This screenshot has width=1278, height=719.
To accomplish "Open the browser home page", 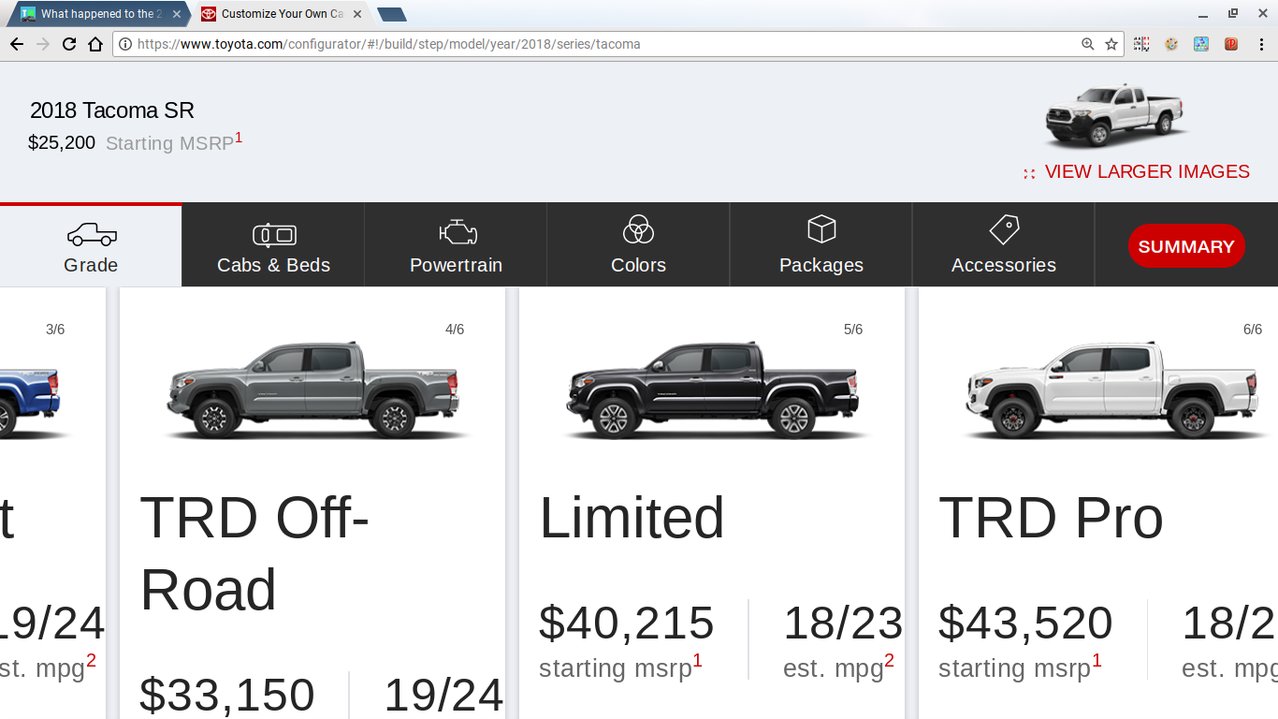I will tap(95, 44).
